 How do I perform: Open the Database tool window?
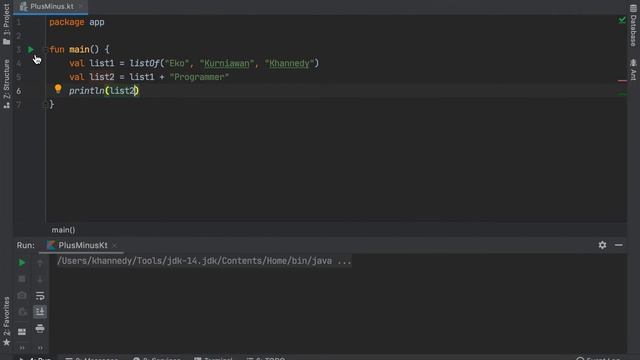click(x=633, y=25)
